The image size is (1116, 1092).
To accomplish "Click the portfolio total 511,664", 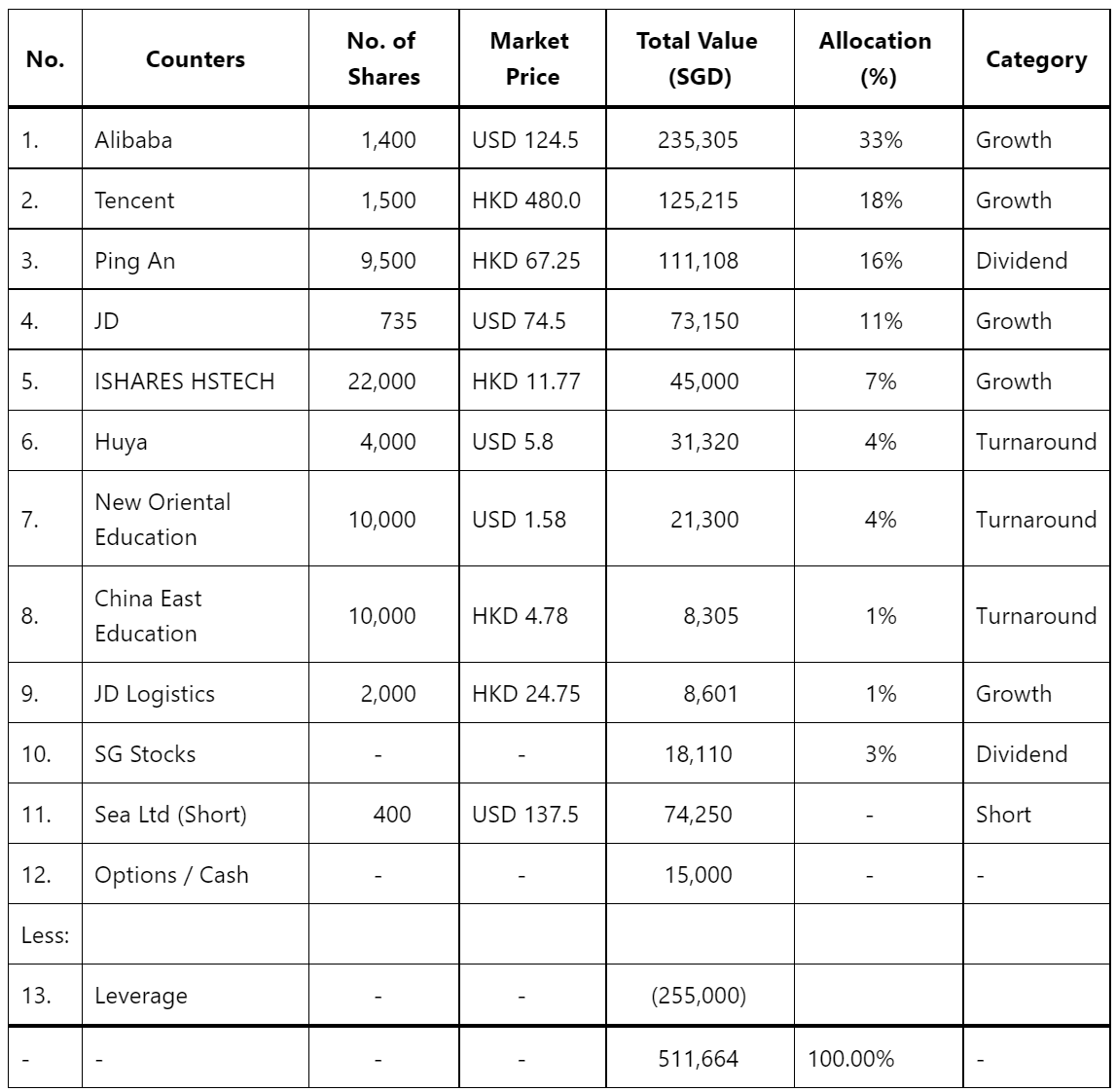I will tap(698, 1058).
